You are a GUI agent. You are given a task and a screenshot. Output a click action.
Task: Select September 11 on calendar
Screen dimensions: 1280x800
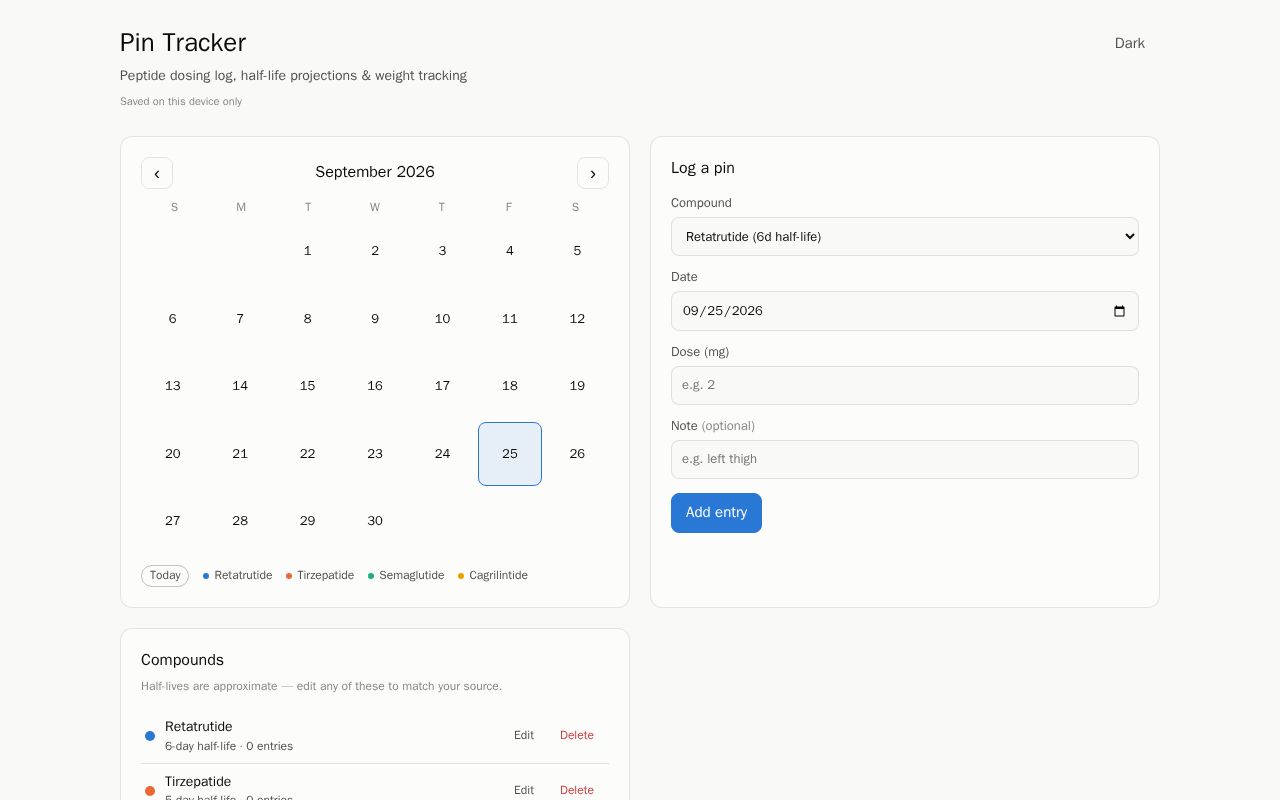click(510, 319)
